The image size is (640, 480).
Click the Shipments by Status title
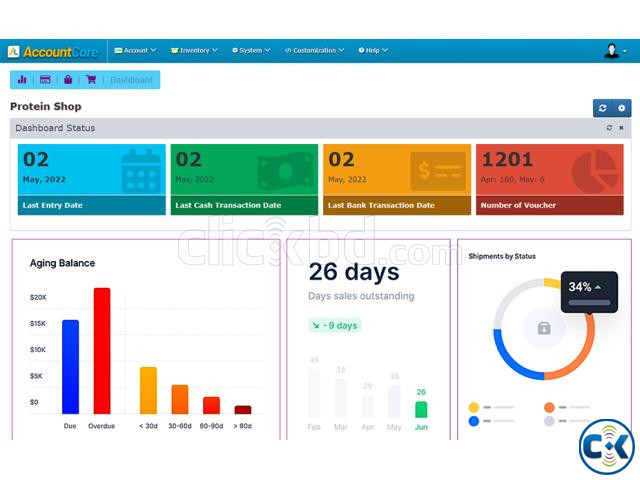[502, 256]
